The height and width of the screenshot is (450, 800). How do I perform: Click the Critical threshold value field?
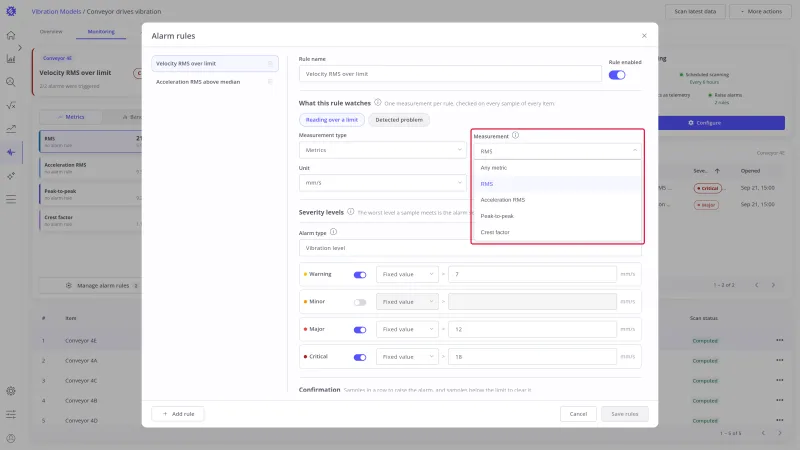532,357
